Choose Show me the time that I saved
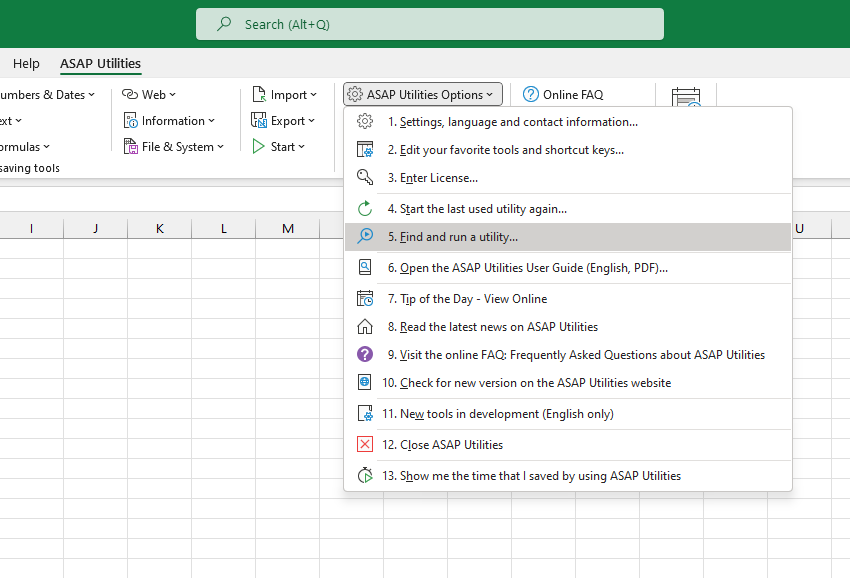Screen dimensions: 850x578 568,476
